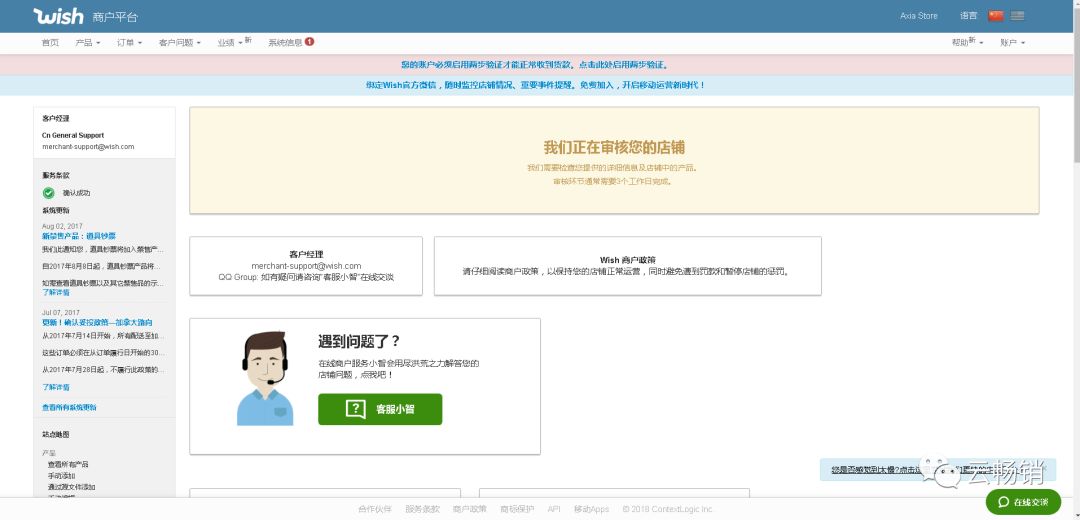
Task: Click the Cn General Support name
Action: pyautogui.click(x=73, y=136)
